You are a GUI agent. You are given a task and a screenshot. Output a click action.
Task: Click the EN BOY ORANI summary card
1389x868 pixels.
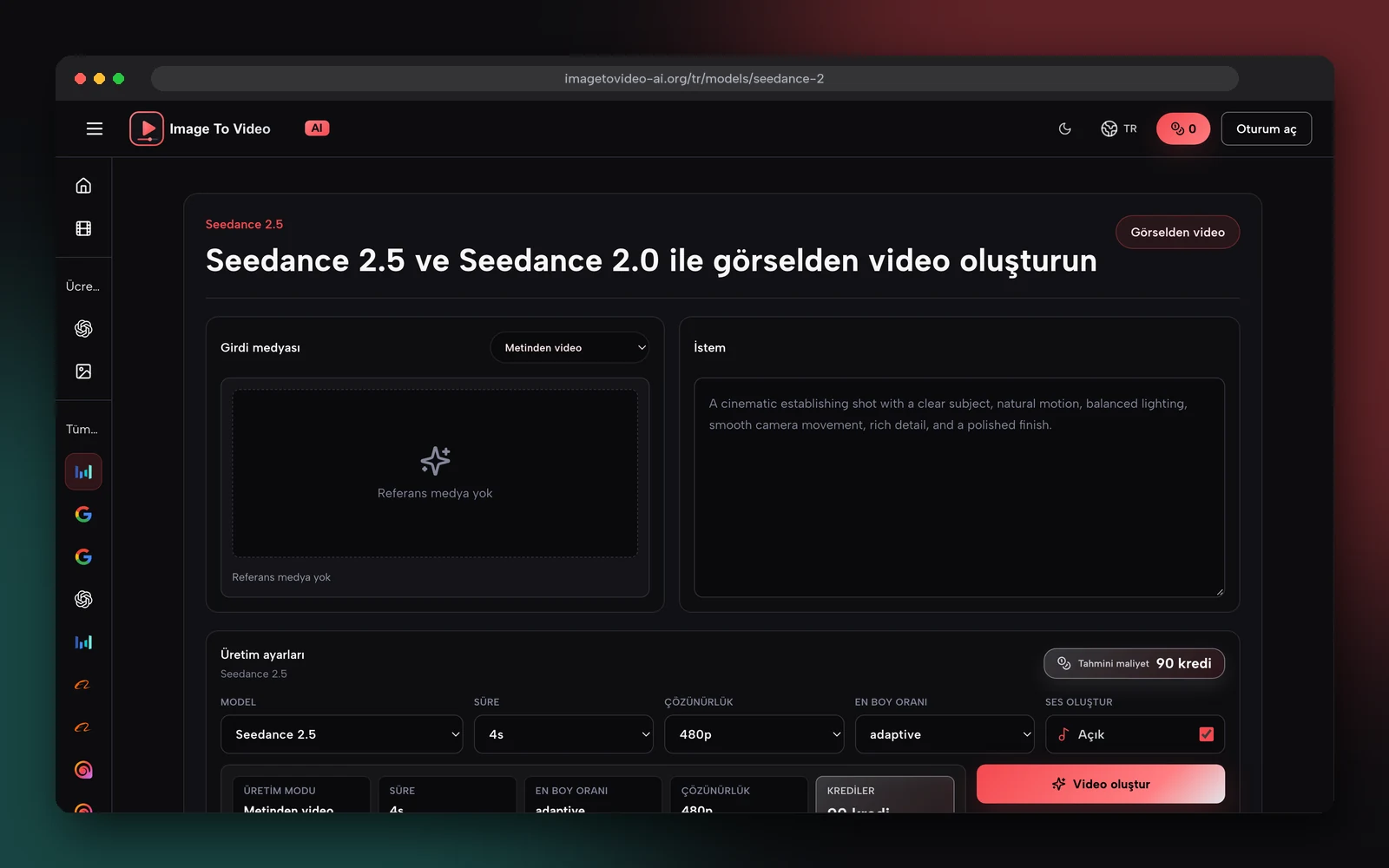pyautogui.click(x=593, y=795)
